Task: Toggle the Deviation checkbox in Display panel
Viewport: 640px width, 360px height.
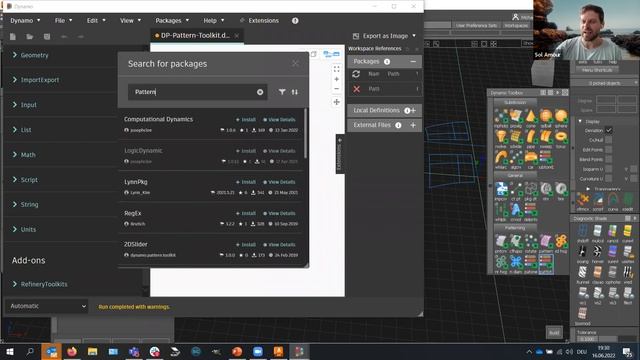Action: [609, 130]
